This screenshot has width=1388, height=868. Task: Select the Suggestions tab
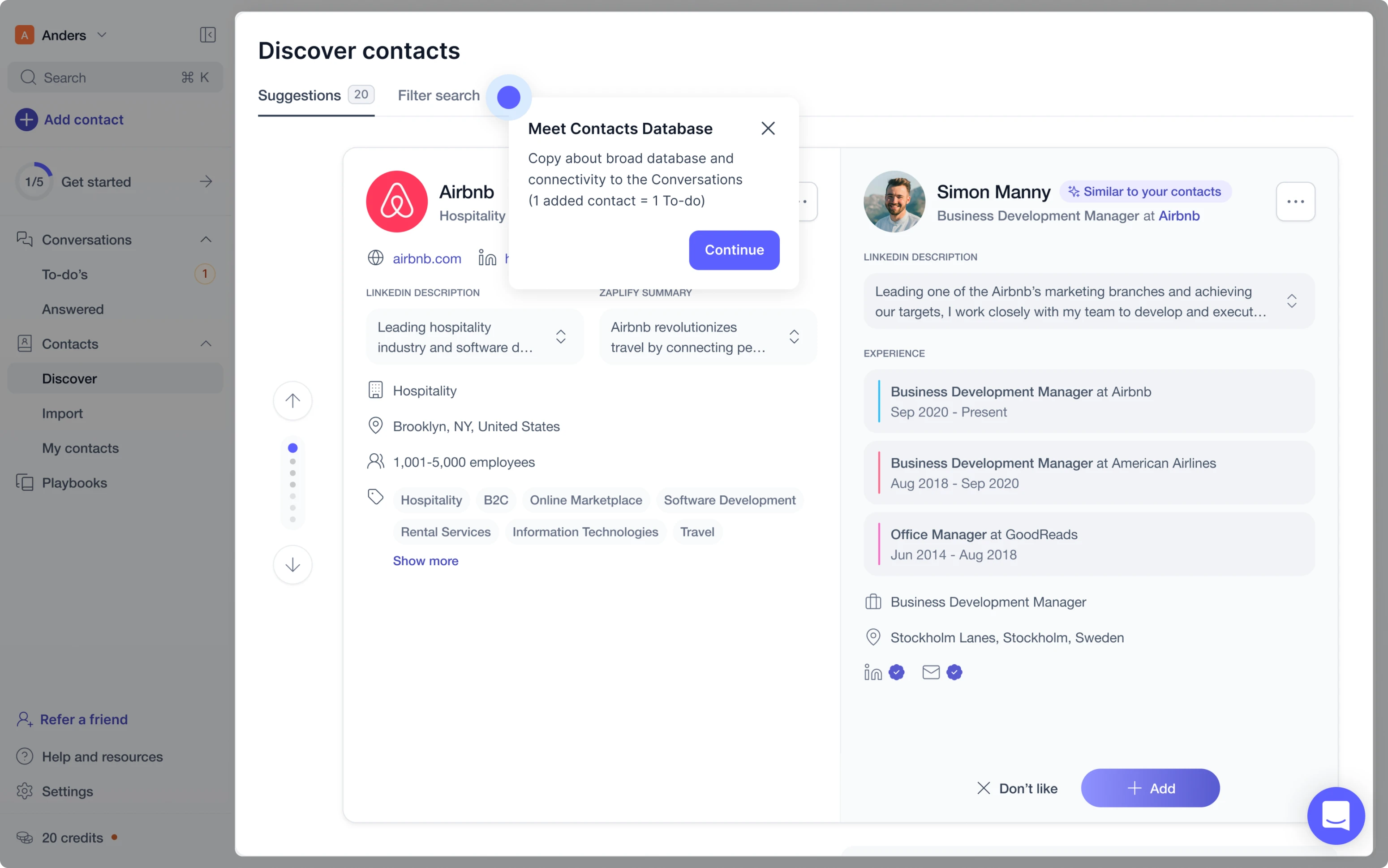tap(299, 95)
